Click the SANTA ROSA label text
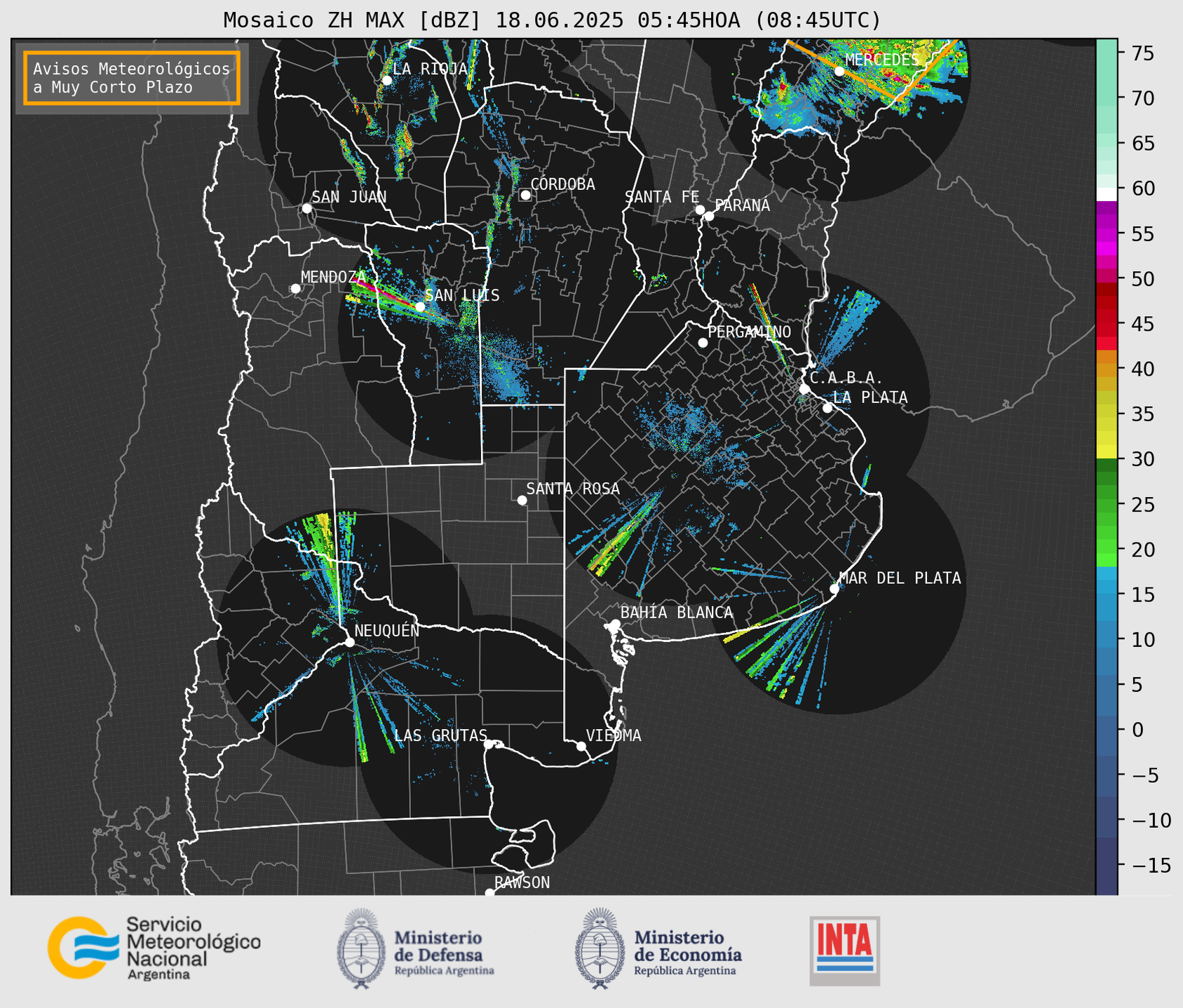Screen dimensions: 1183x1008 point(573,489)
